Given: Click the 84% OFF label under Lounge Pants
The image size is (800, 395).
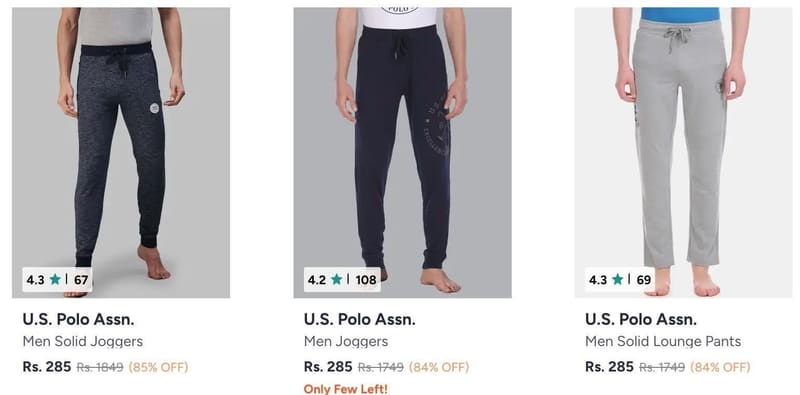Looking at the screenshot, I should (x=720, y=367).
